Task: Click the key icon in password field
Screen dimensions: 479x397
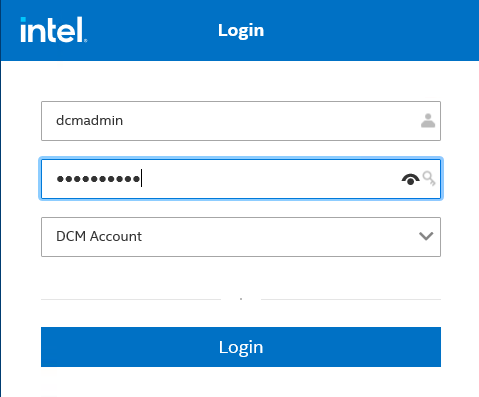Action: click(x=429, y=178)
